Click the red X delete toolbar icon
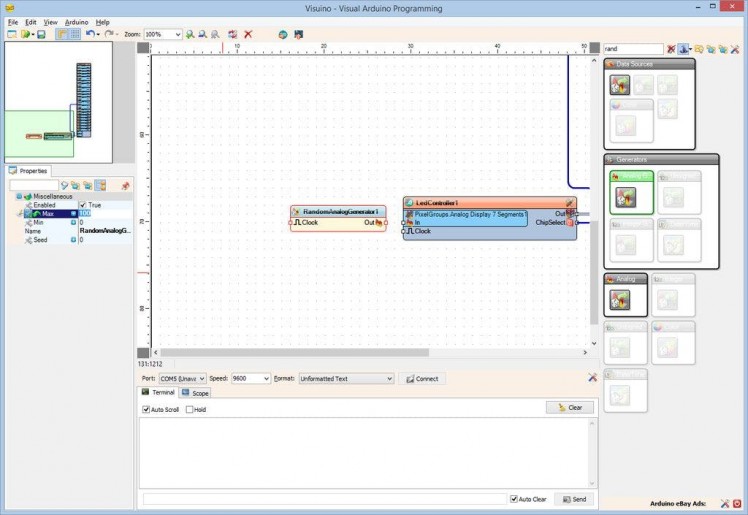Viewport: 748px width, 515px height. pos(248,34)
